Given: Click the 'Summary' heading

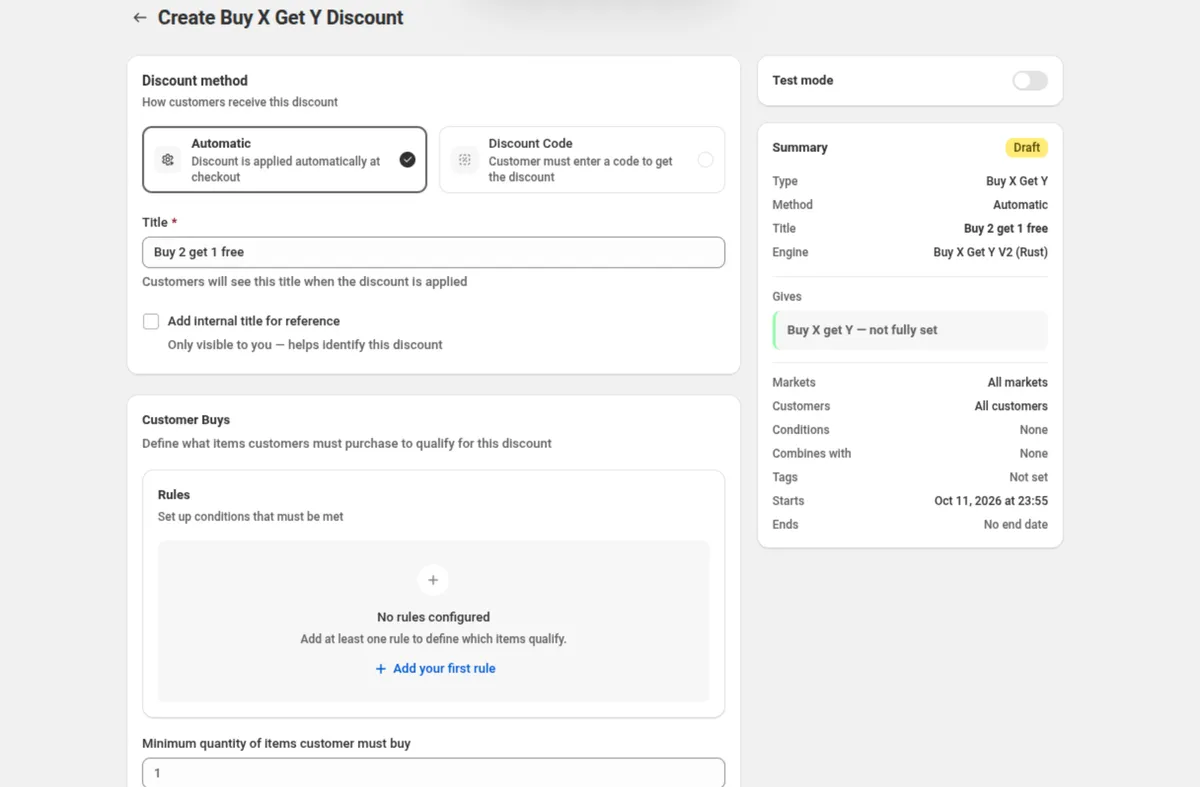Looking at the screenshot, I should 800,148.
